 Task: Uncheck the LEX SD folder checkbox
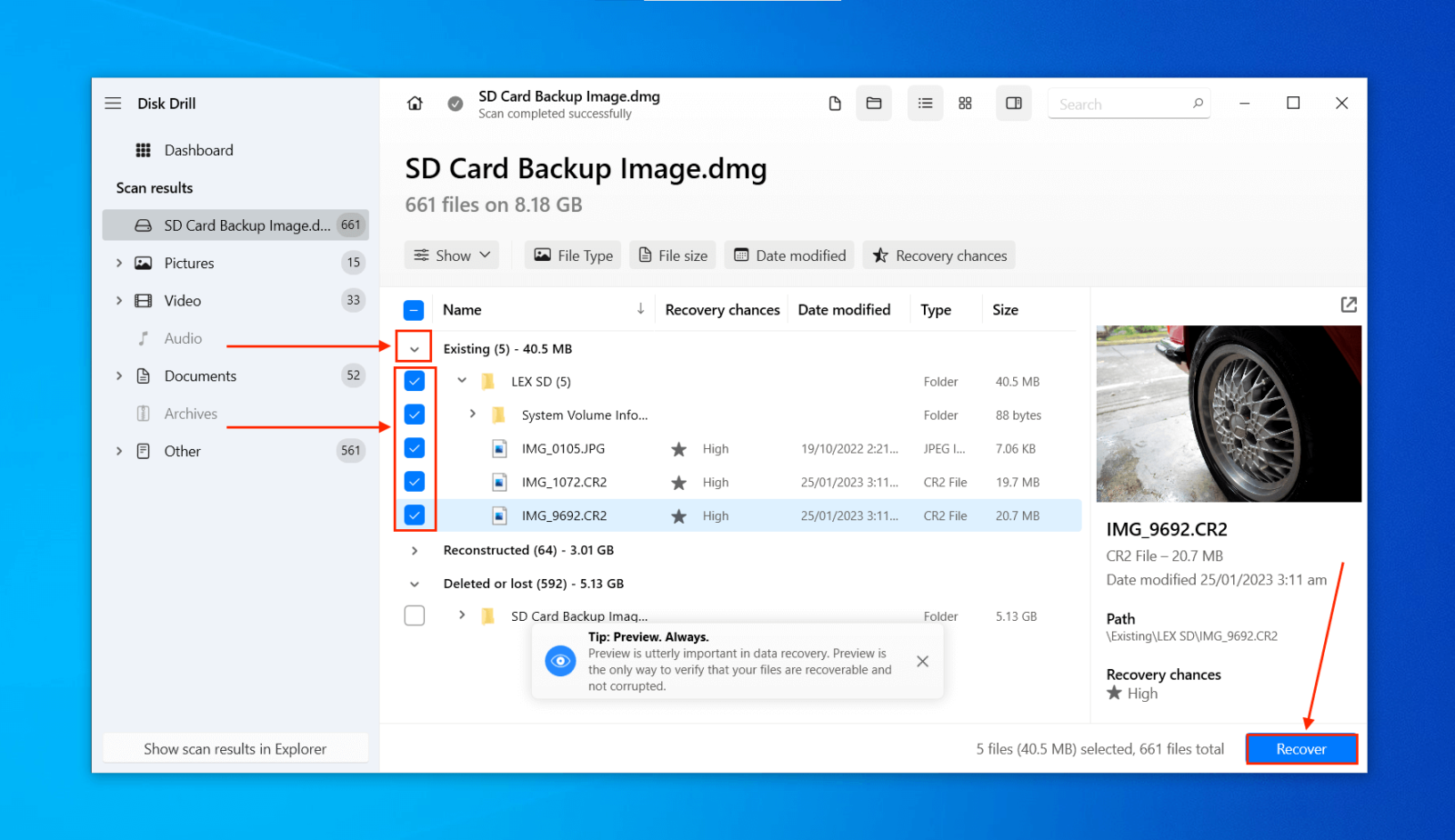pyautogui.click(x=414, y=381)
